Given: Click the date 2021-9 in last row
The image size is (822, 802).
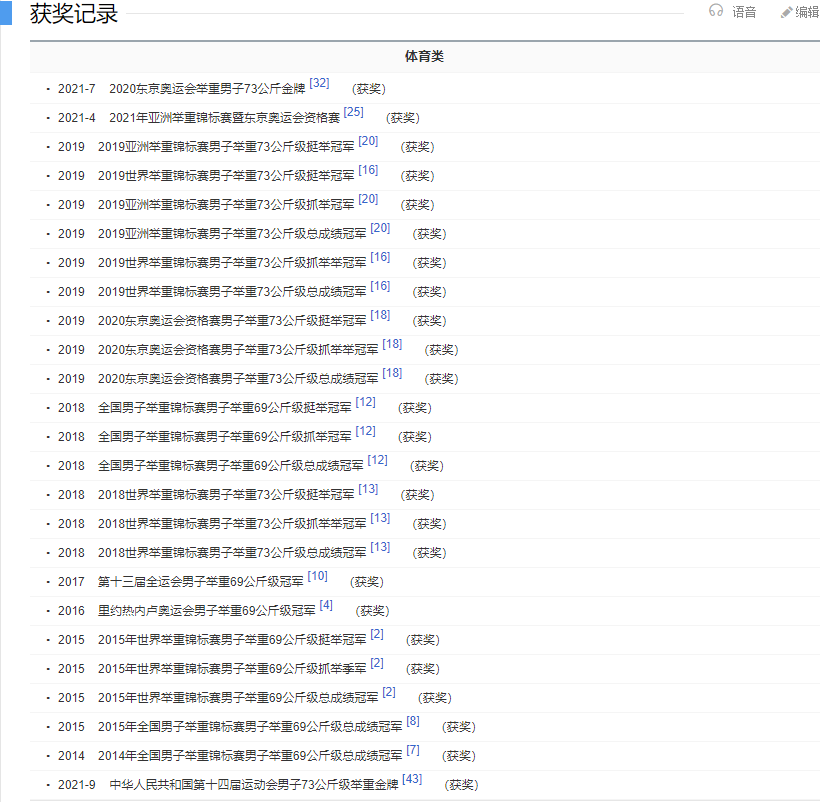Looking at the screenshot, I should click(x=77, y=785).
